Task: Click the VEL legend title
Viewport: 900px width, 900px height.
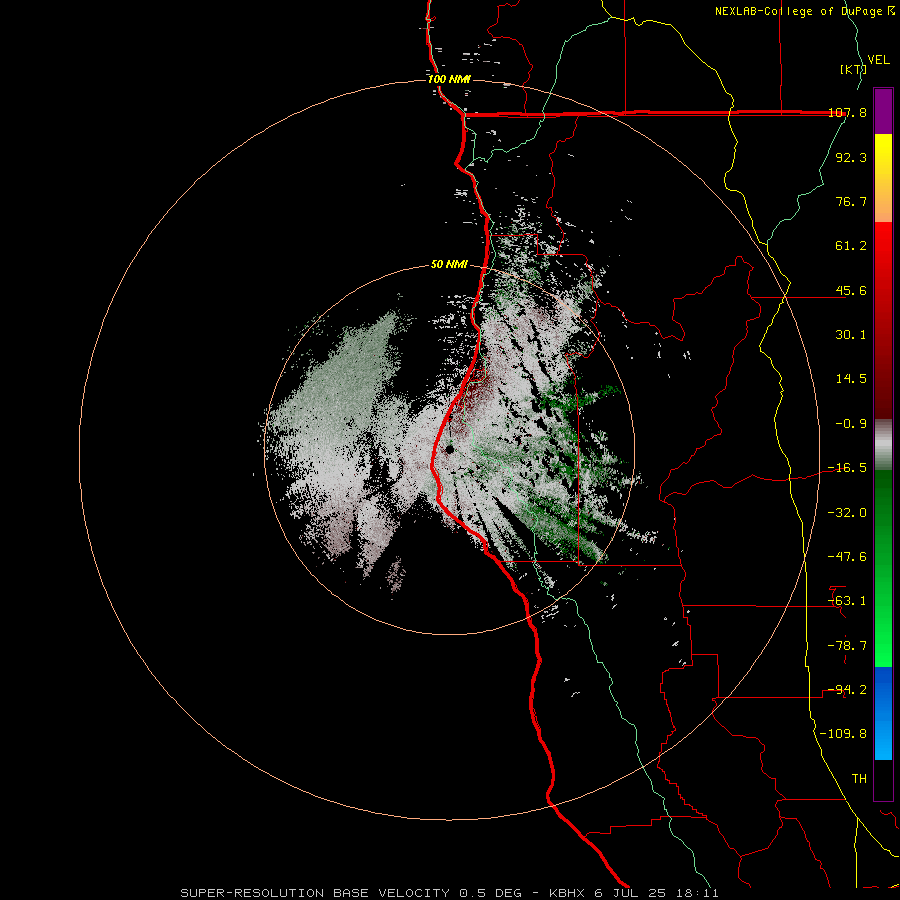Action: click(x=878, y=60)
